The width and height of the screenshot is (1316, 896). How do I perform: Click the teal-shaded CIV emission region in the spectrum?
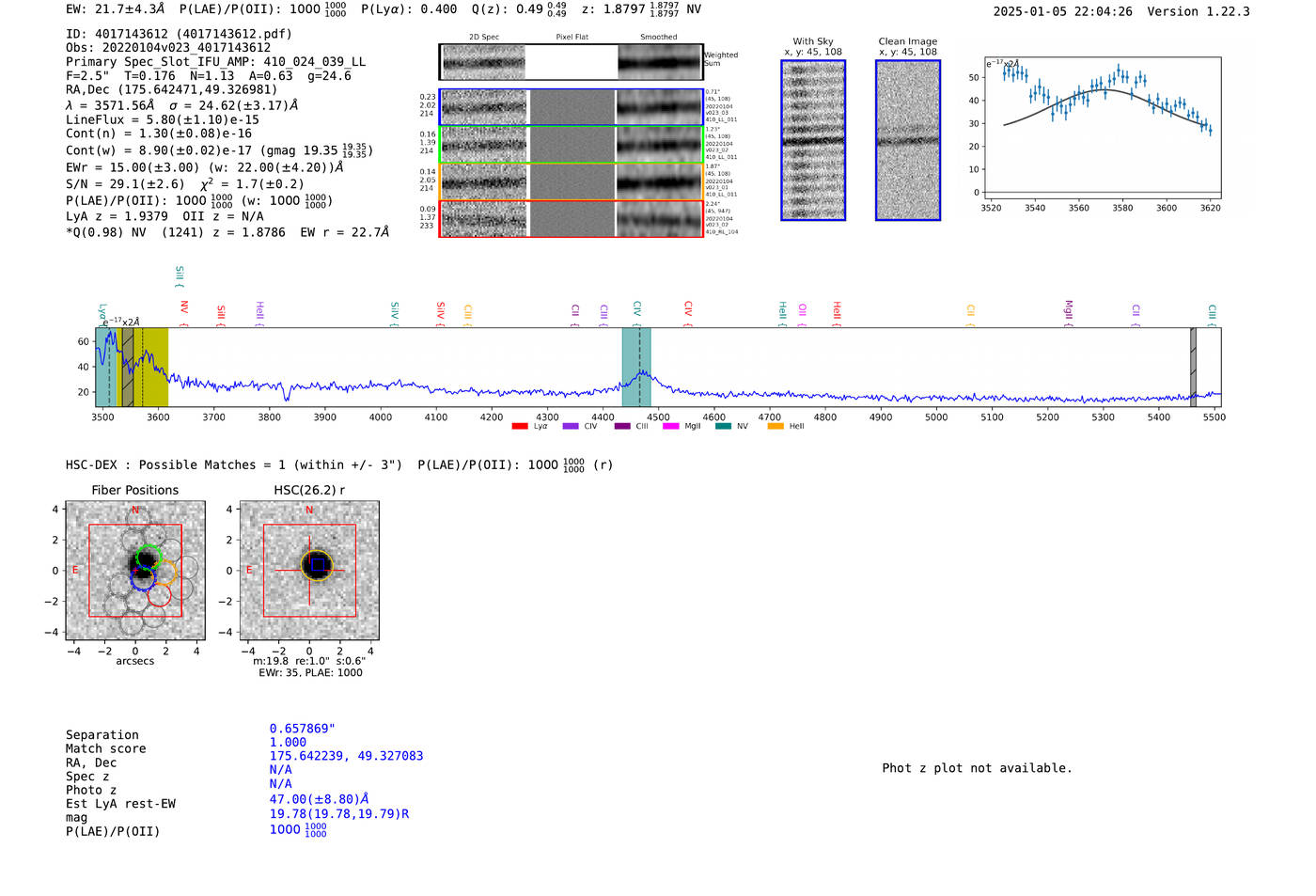click(x=636, y=367)
